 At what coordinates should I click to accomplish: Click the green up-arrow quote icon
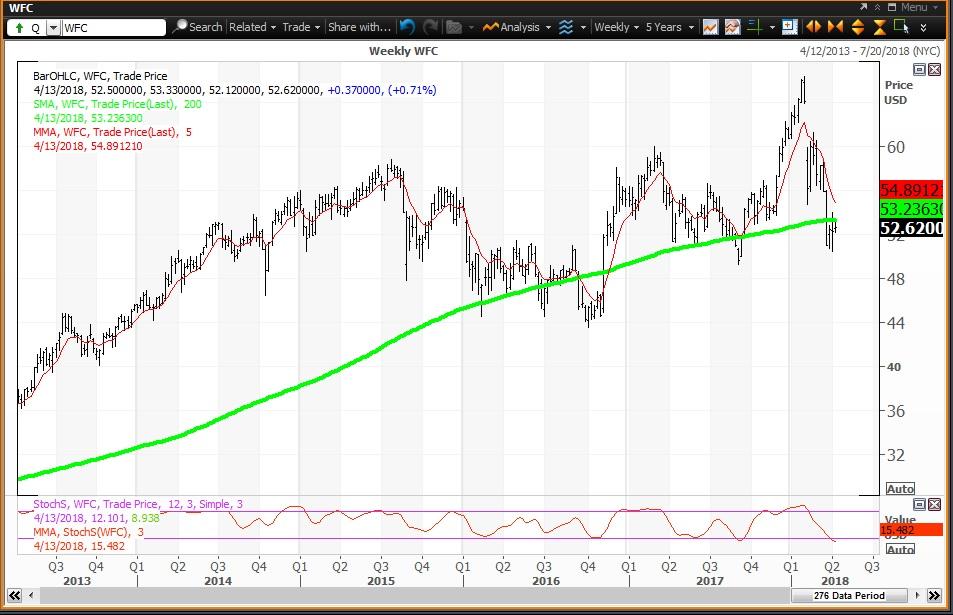(x=19, y=28)
